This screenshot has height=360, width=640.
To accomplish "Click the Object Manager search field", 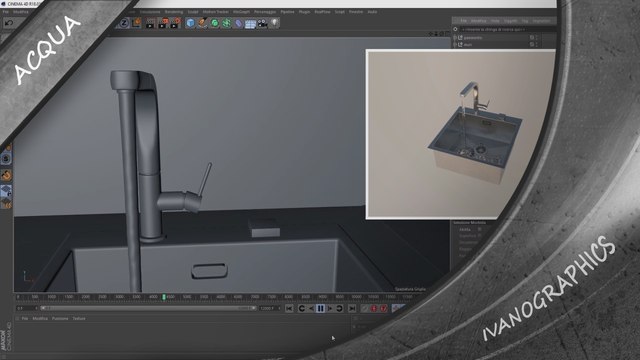I will coord(507,29).
